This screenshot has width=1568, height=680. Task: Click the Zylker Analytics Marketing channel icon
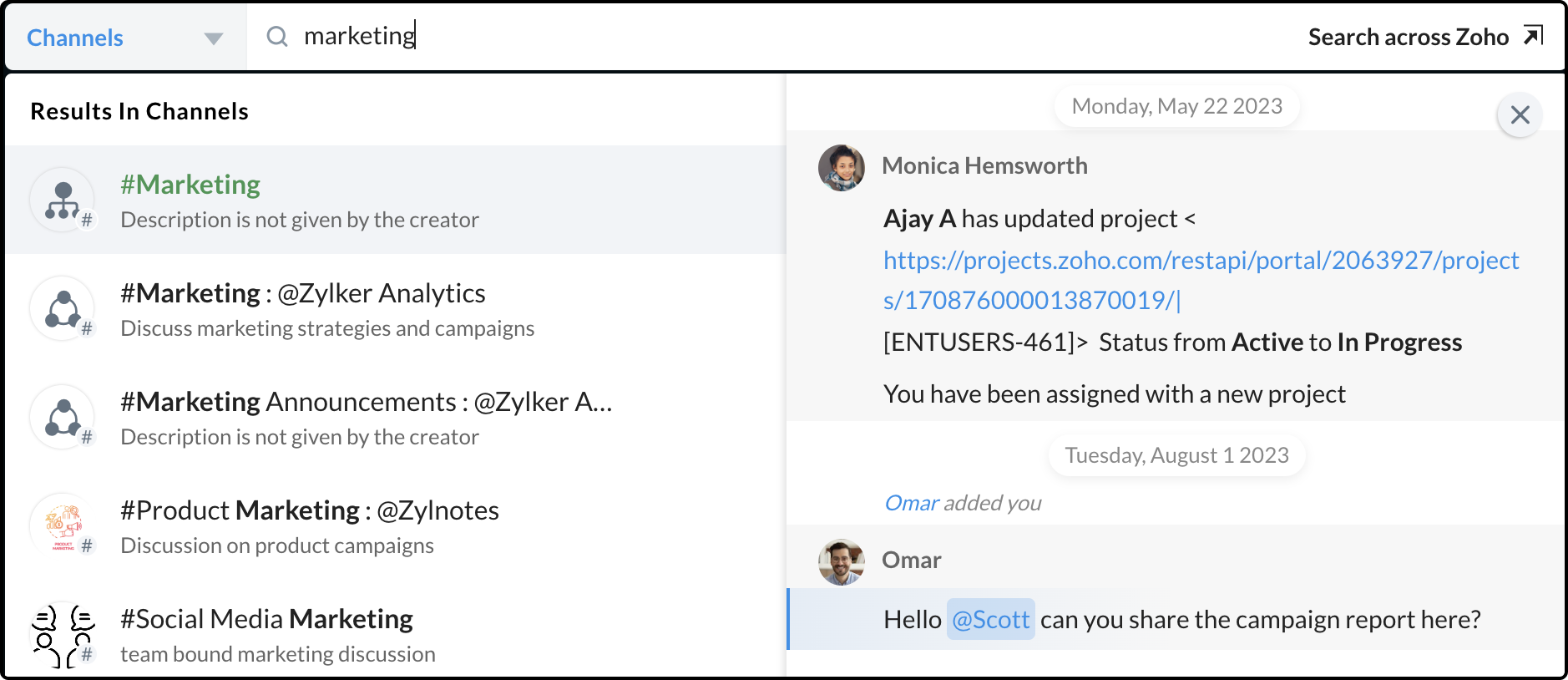click(63, 309)
